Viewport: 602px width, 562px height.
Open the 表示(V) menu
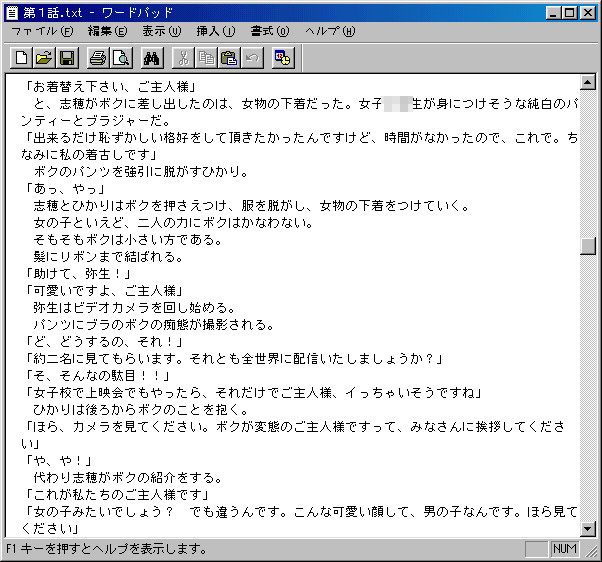pos(162,31)
